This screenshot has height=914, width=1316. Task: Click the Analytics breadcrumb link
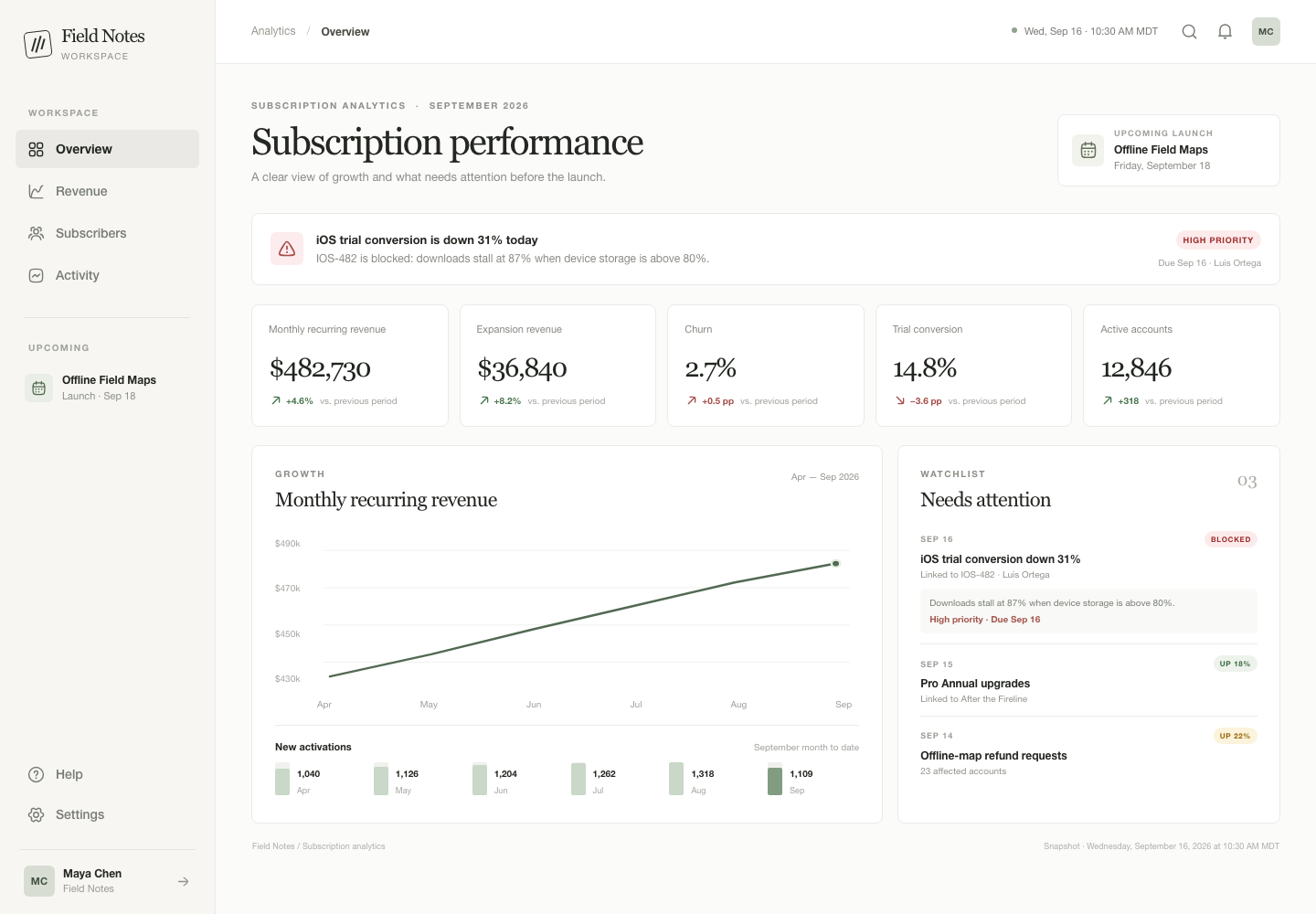click(273, 31)
